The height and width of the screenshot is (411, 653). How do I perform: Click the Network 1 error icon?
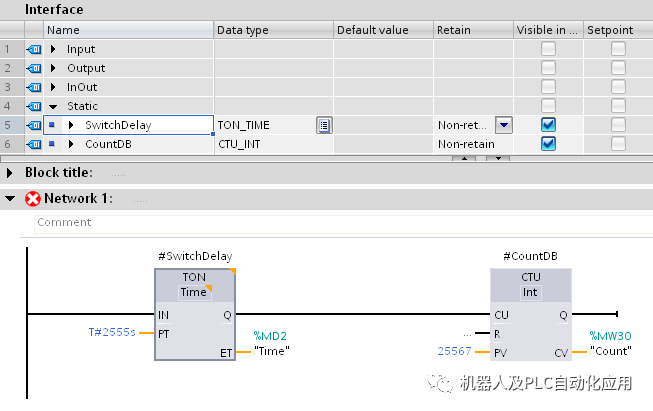coord(32,198)
